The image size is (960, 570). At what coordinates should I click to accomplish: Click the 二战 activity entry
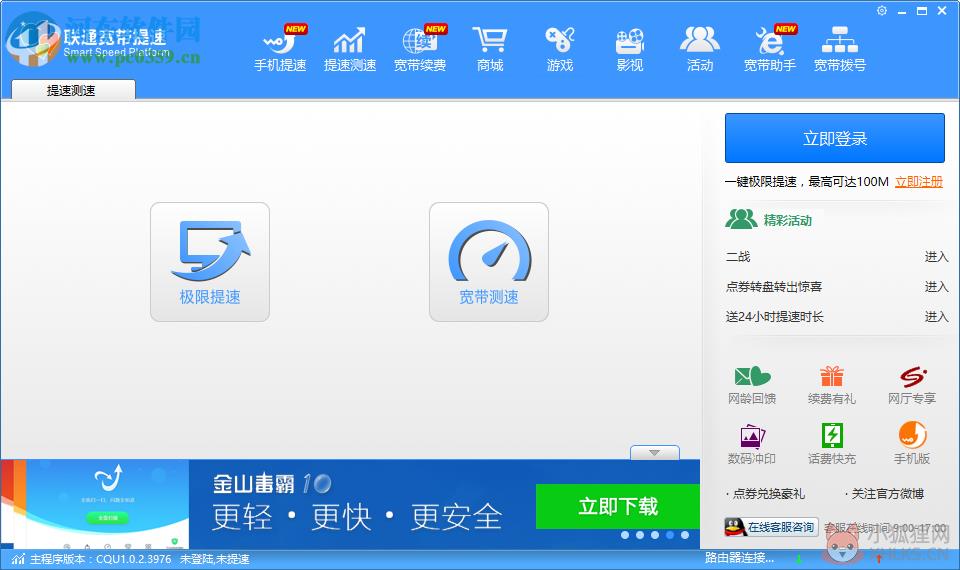coord(738,257)
